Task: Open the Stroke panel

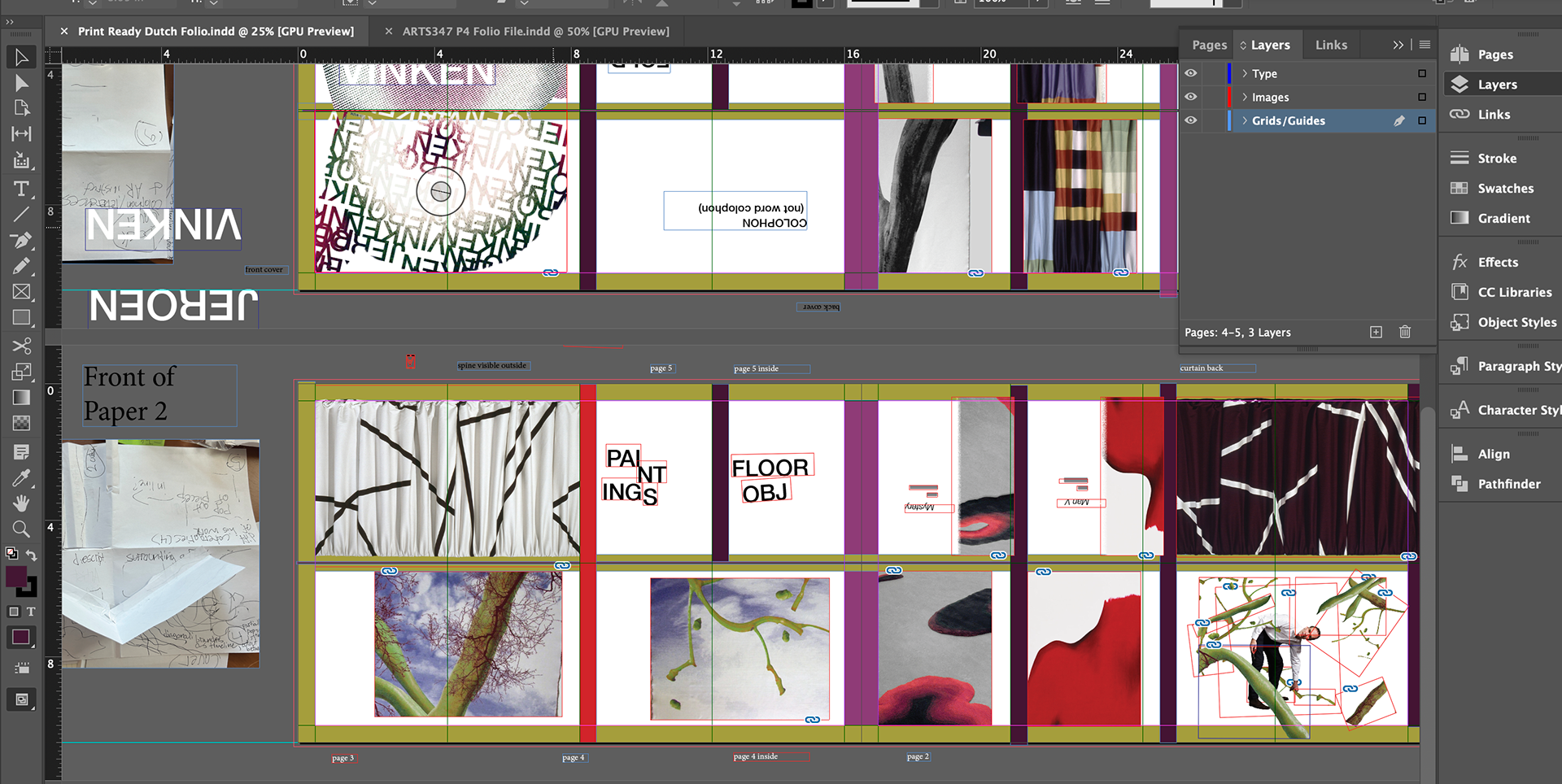Action: pyautogui.click(x=1497, y=159)
